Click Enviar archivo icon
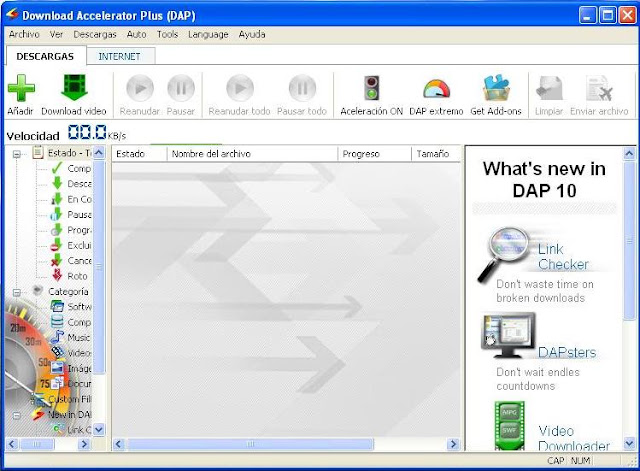 pyautogui.click(x=599, y=88)
